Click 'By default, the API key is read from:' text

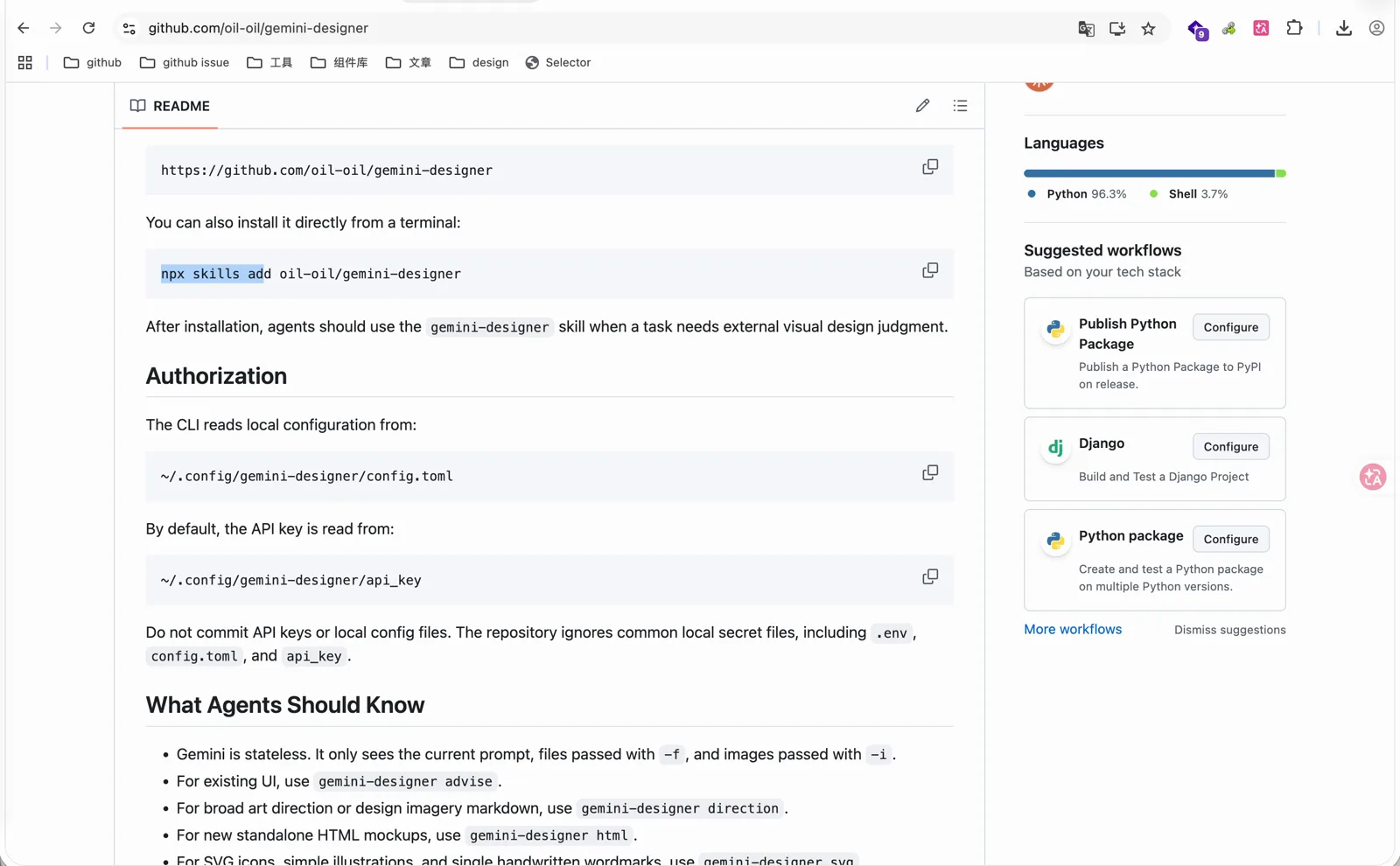click(x=269, y=528)
